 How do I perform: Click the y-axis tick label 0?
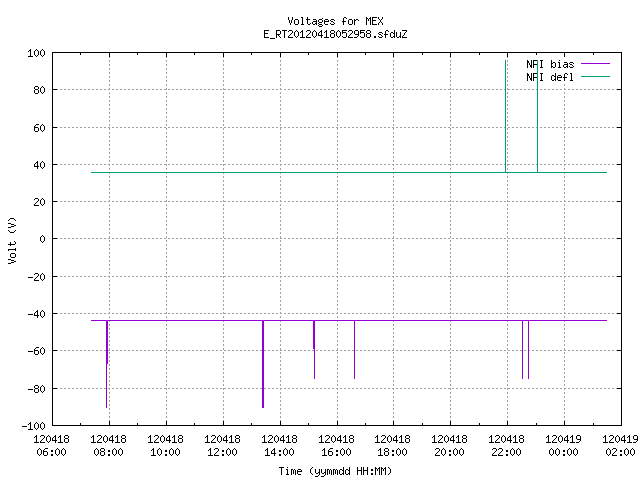pos(42,239)
